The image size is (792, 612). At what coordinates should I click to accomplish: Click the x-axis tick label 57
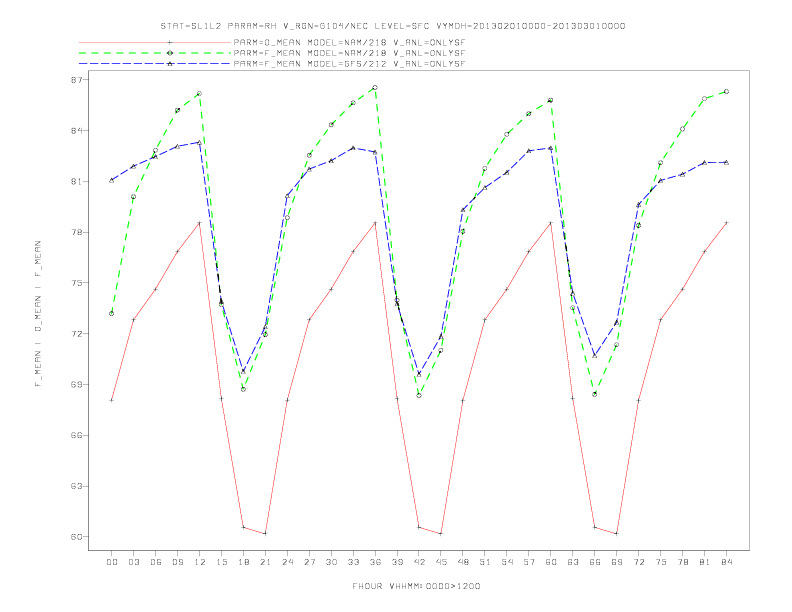point(529,562)
